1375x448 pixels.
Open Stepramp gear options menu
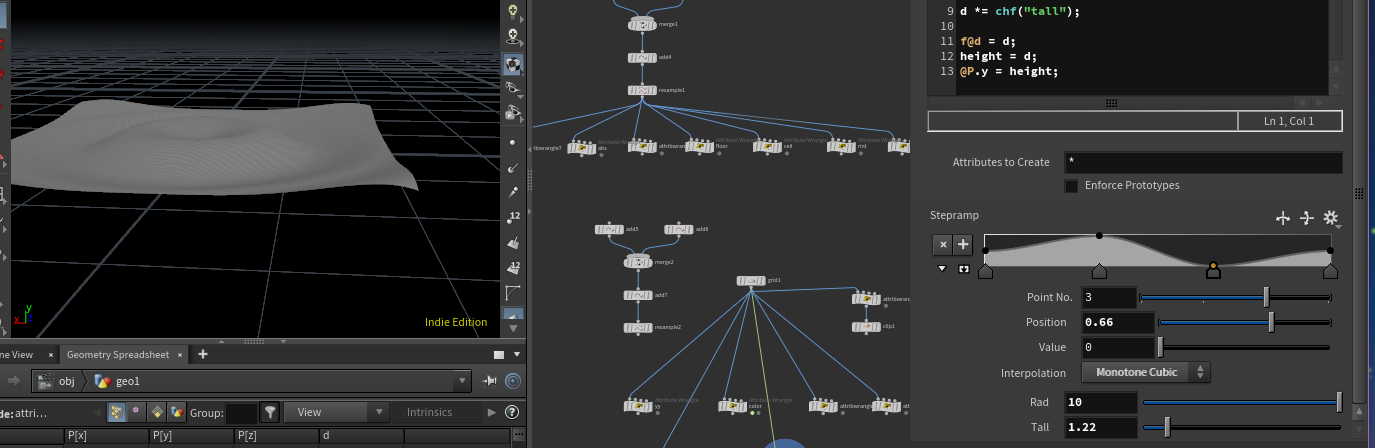[x=1331, y=218]
